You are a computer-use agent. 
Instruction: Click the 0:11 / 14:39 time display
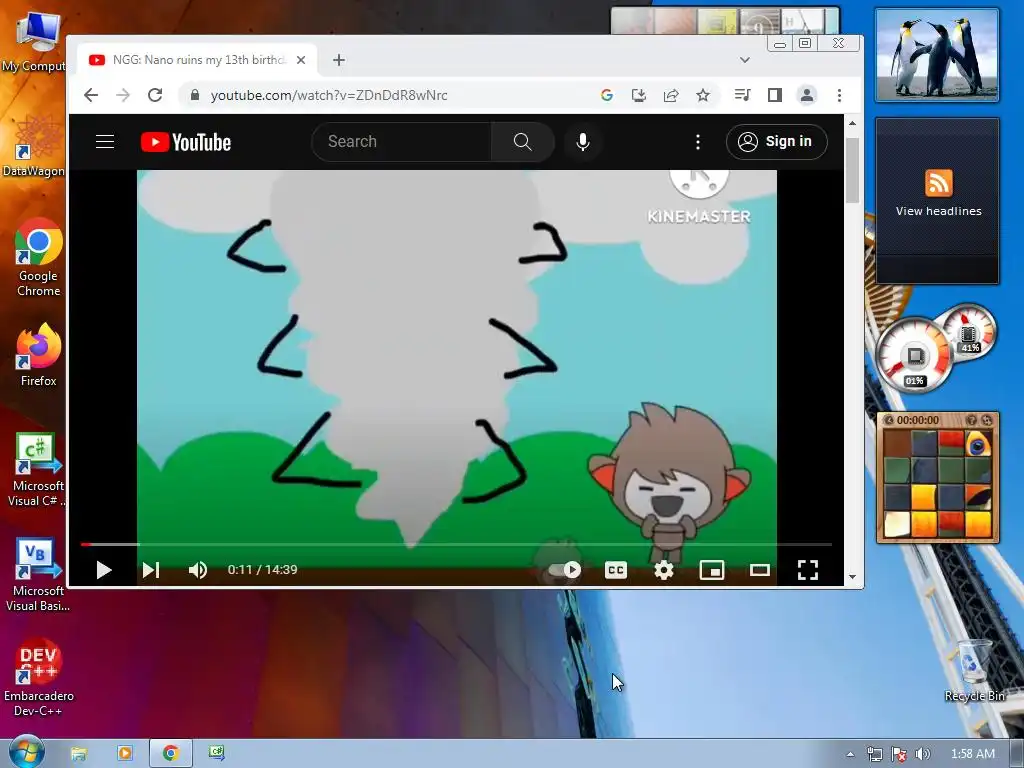pos(263,569)
